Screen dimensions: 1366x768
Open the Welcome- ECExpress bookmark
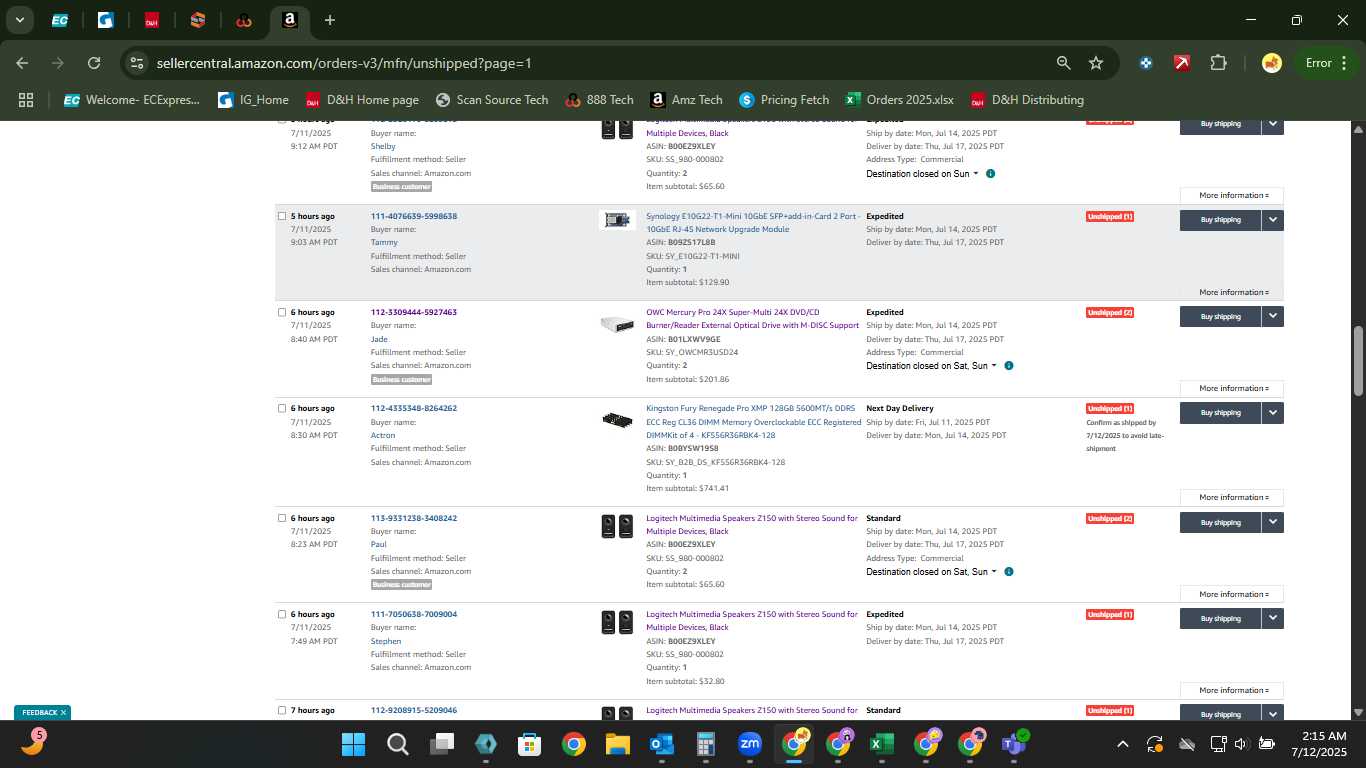[x=132, y=100]
